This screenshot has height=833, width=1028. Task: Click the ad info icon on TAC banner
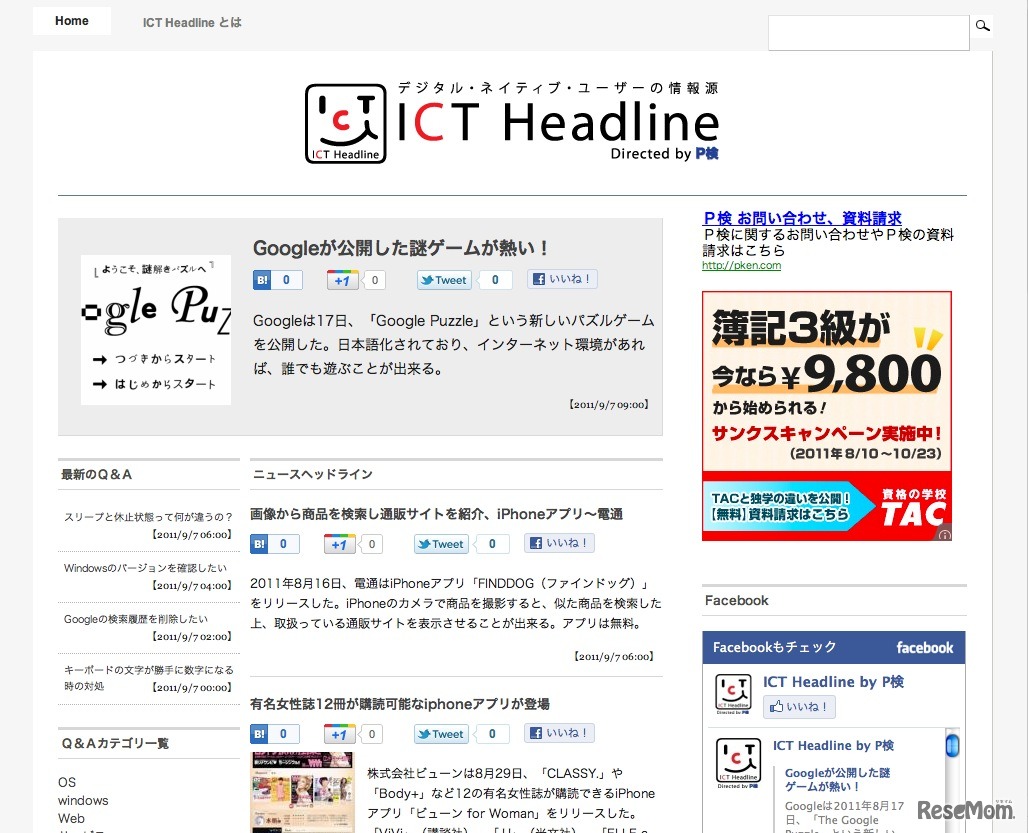[944, 534]
